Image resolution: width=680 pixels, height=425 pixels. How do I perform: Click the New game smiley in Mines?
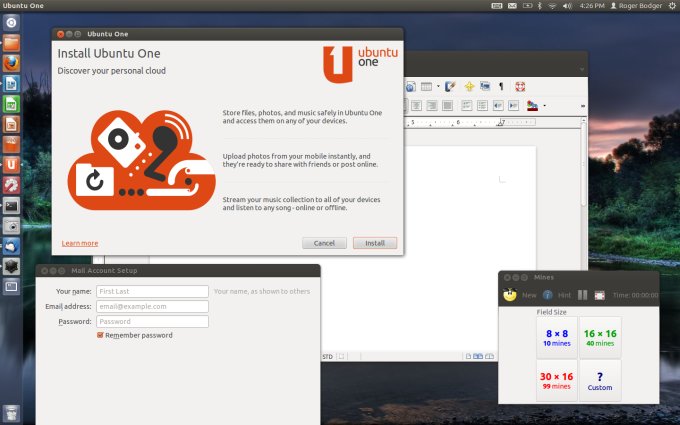pos(510,295)
